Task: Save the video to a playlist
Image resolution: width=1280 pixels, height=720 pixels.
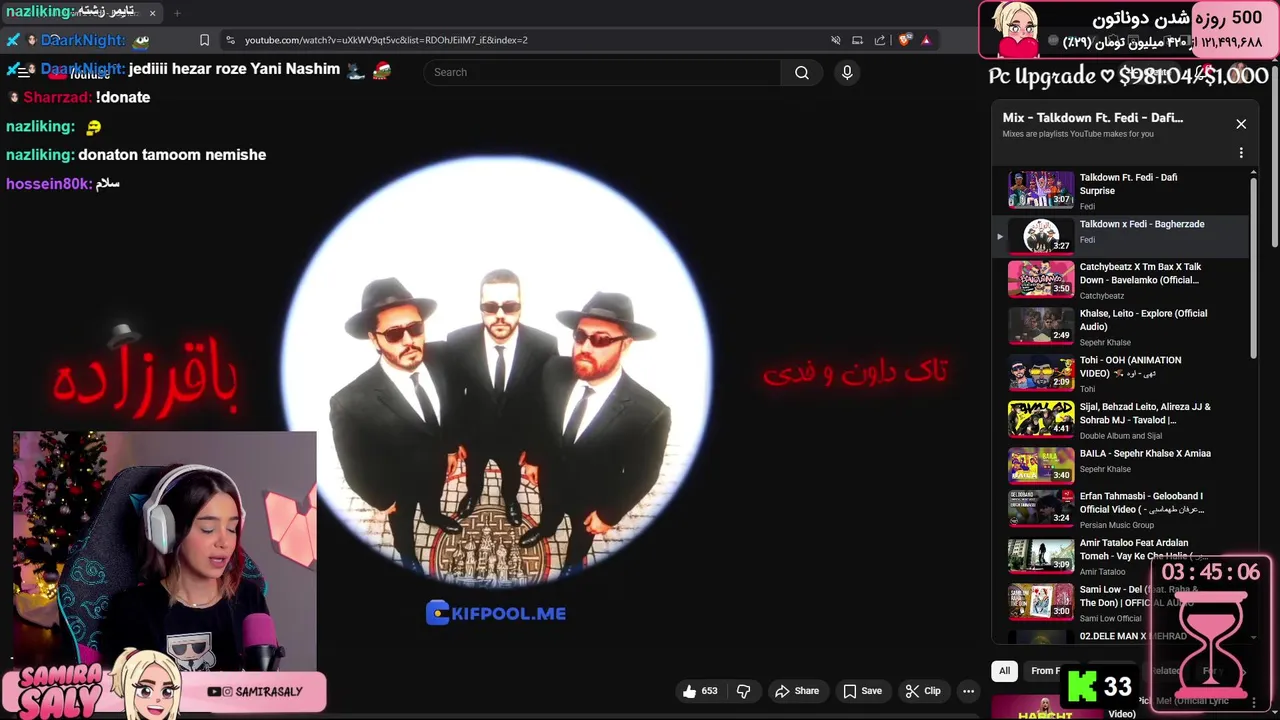Action: [862, 691]
